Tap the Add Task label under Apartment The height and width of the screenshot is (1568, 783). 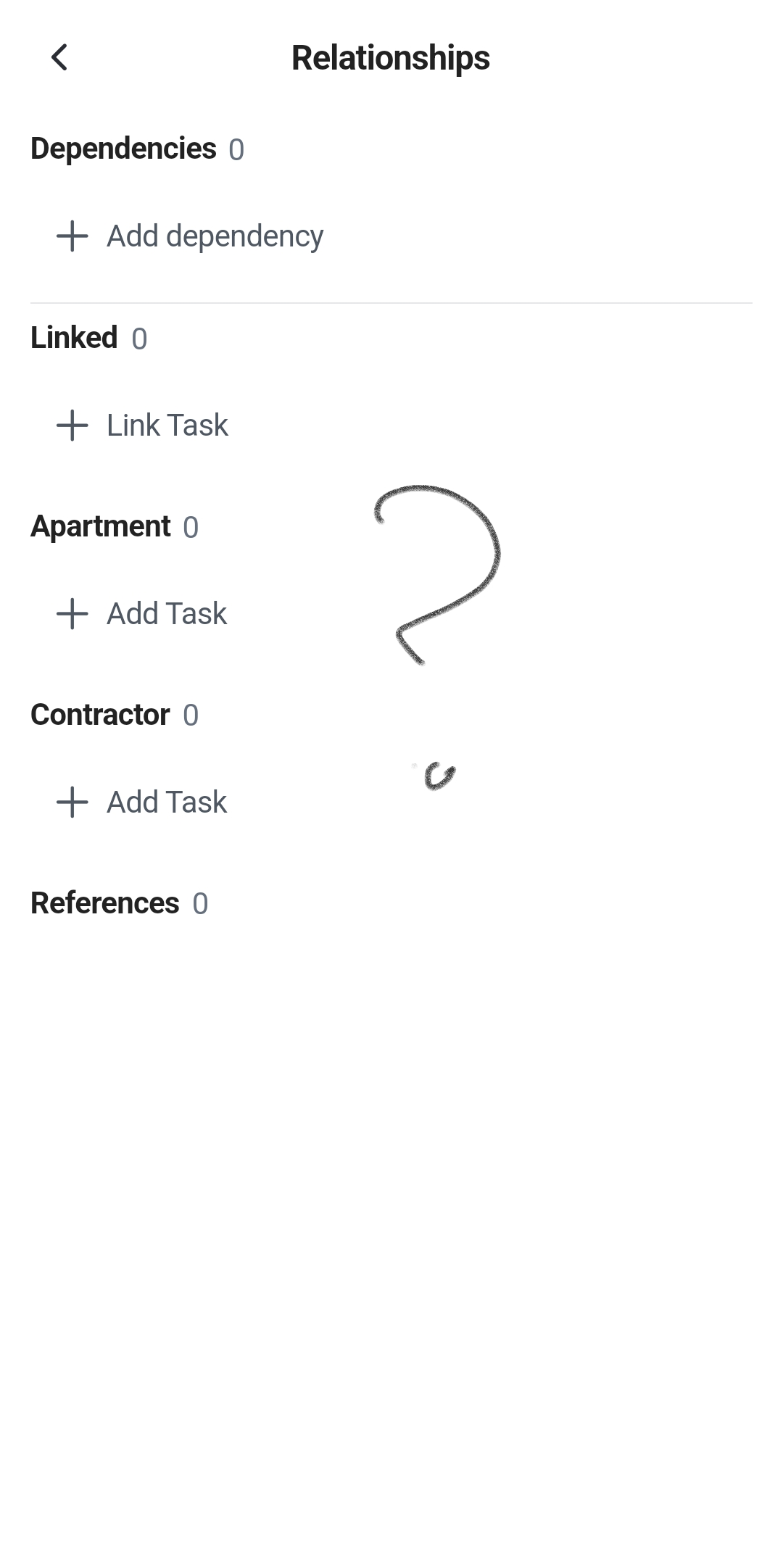coord(167,614)
